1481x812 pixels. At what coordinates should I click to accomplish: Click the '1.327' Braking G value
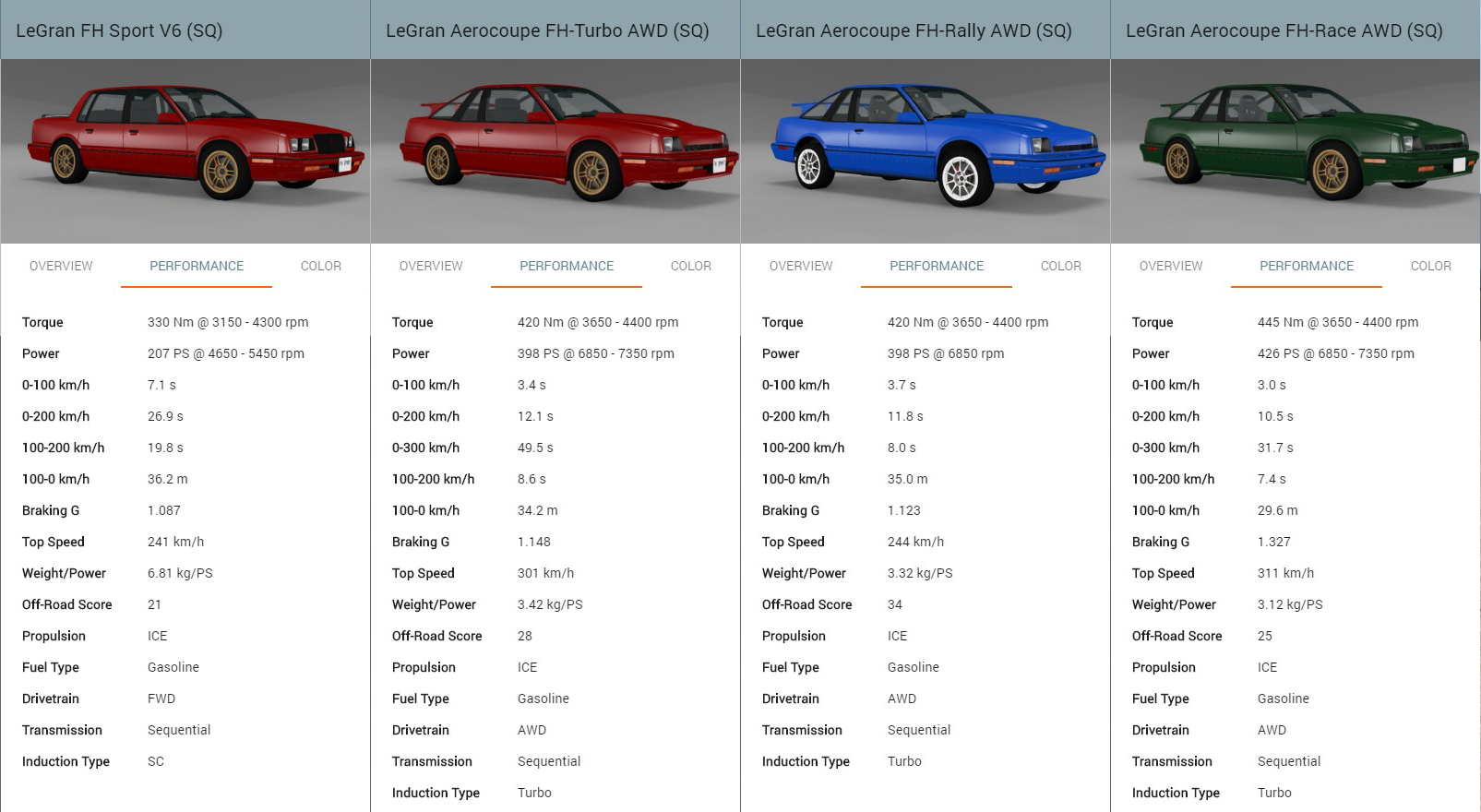tap(1274, 542)
